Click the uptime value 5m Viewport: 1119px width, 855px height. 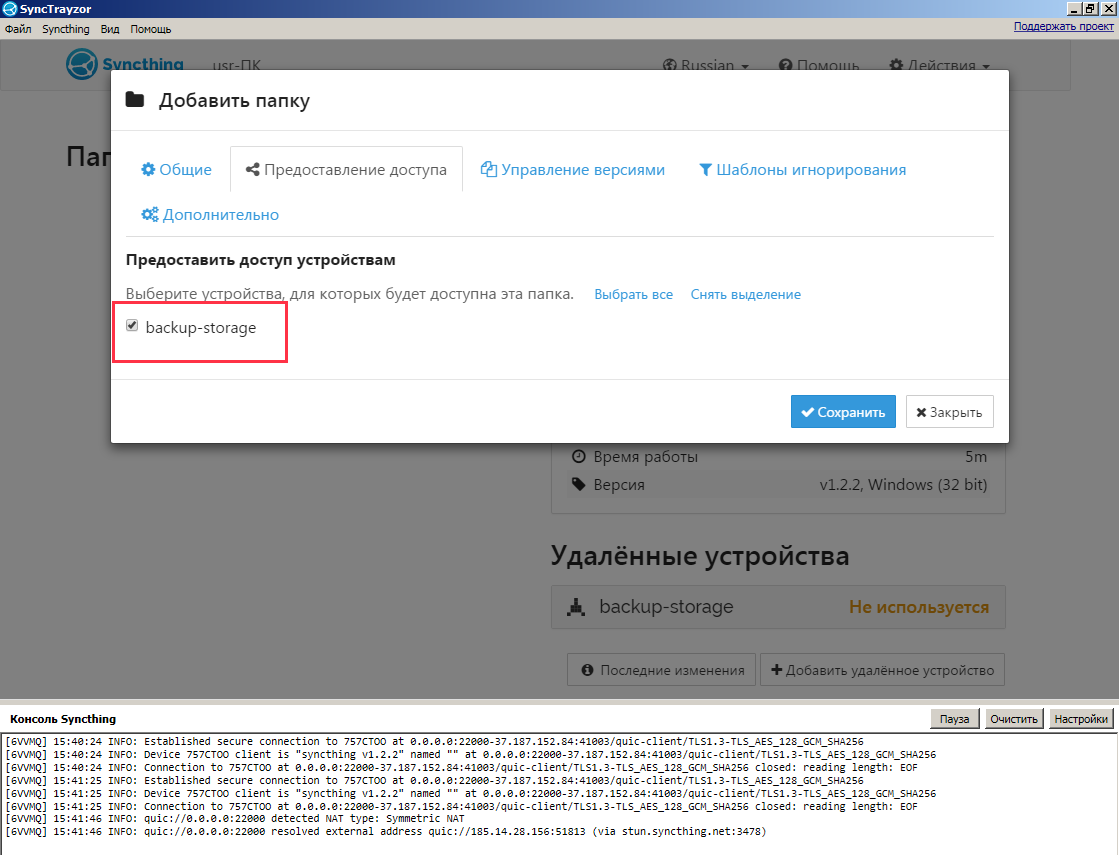click(976, 456)
